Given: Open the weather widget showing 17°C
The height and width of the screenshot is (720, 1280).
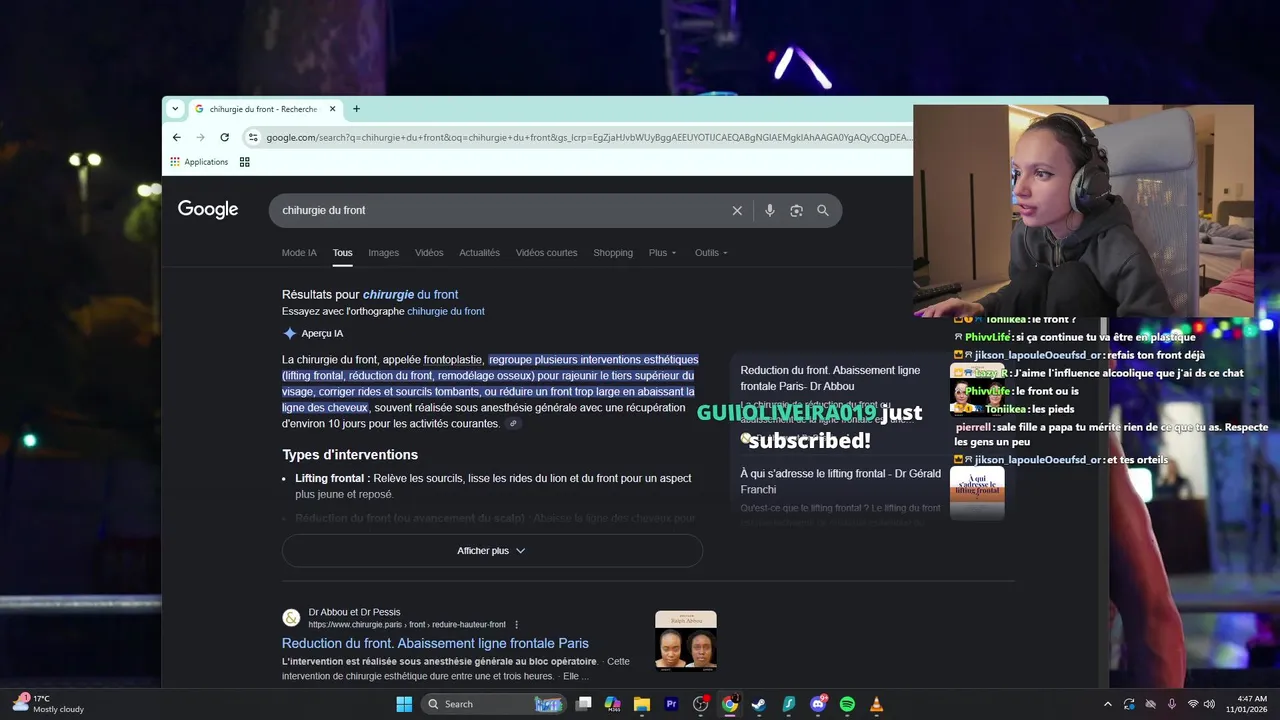Looking at the screenshot, I should click(48, 704).
